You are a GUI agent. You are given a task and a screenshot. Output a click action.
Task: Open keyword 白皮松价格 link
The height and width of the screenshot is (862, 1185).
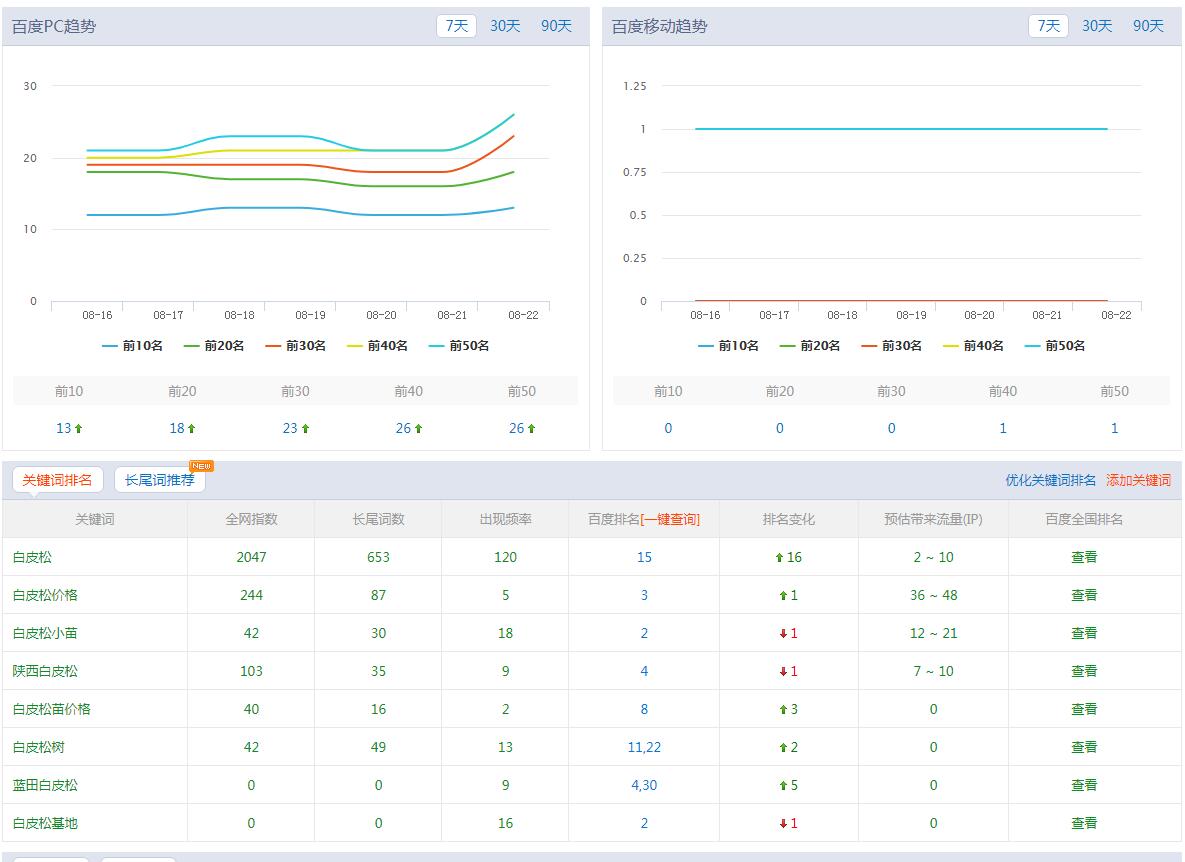coord(45,595)
